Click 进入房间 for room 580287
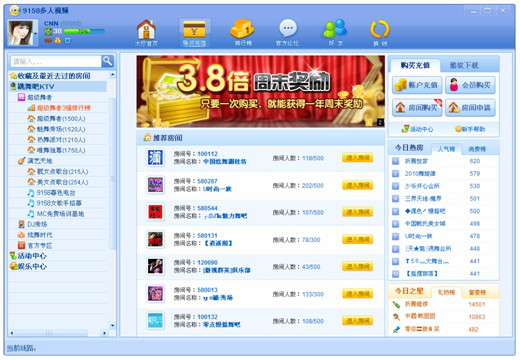 point(357,185)
